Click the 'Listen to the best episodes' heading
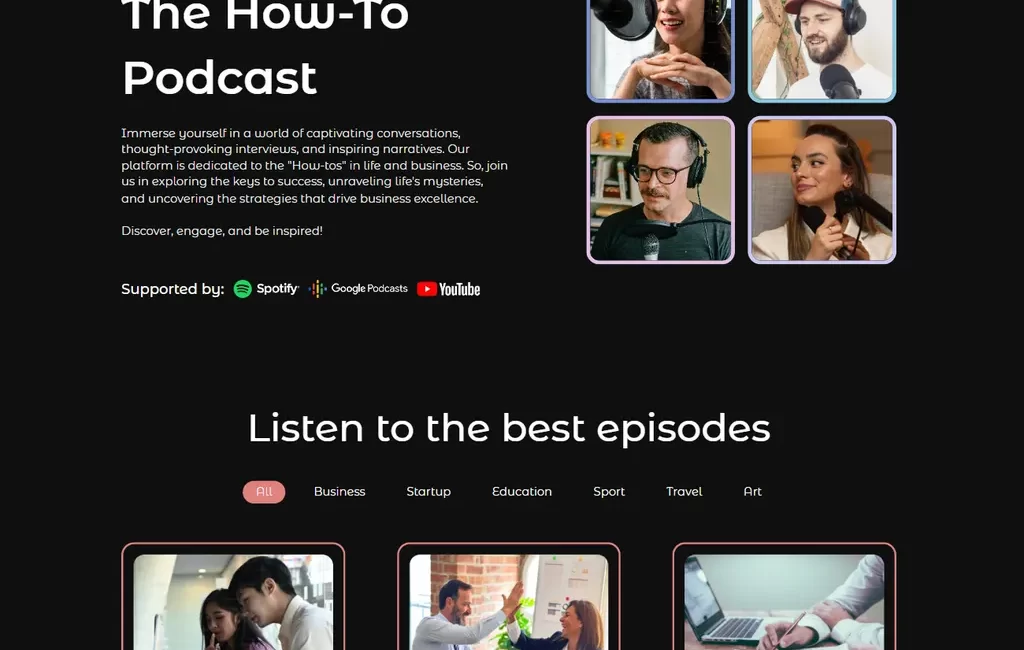Image resolution: width=1024 pixels, height=650 pixels. coord(509,429)
